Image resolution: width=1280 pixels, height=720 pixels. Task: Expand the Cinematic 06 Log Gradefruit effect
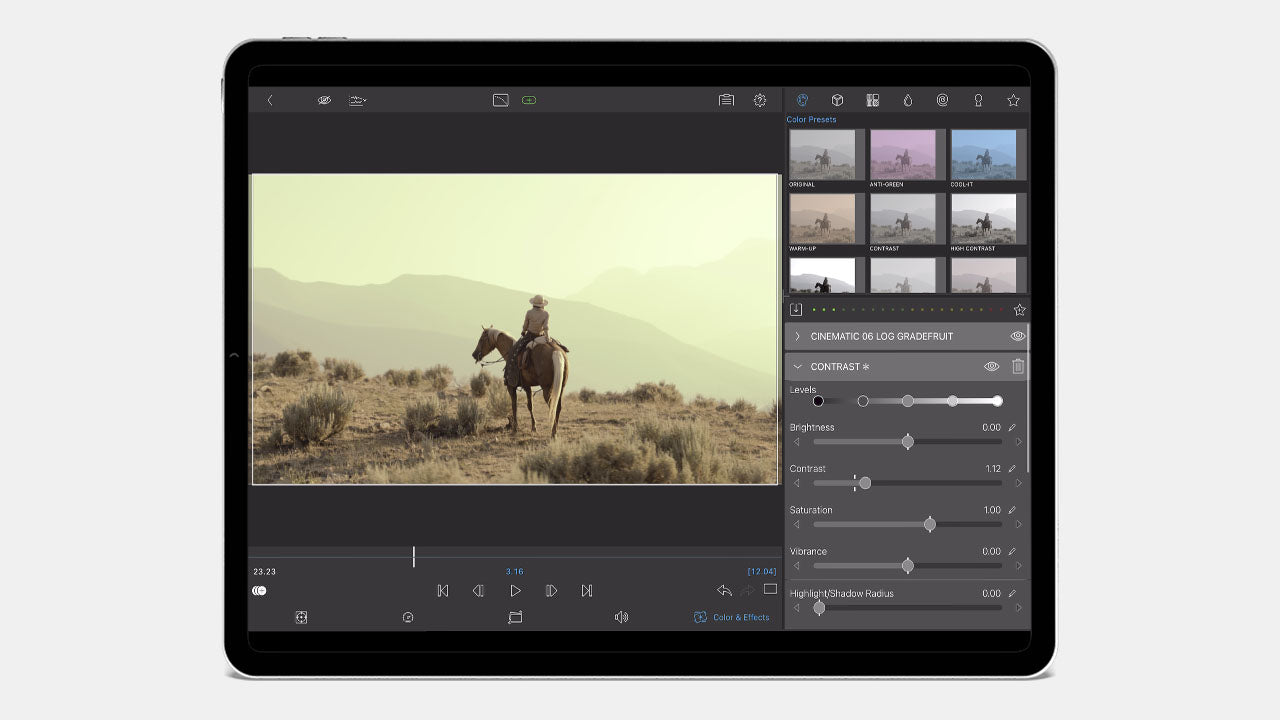click(797, 337)
